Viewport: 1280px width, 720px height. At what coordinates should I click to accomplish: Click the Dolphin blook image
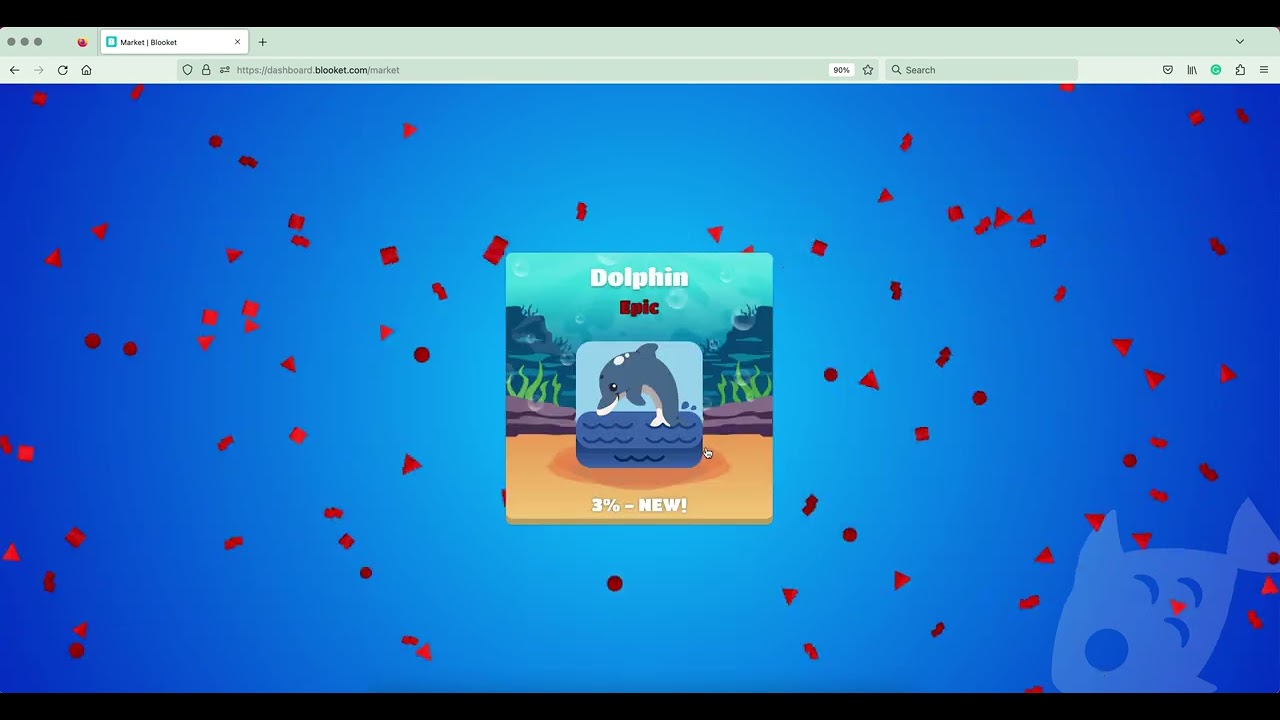pos(639,404)
